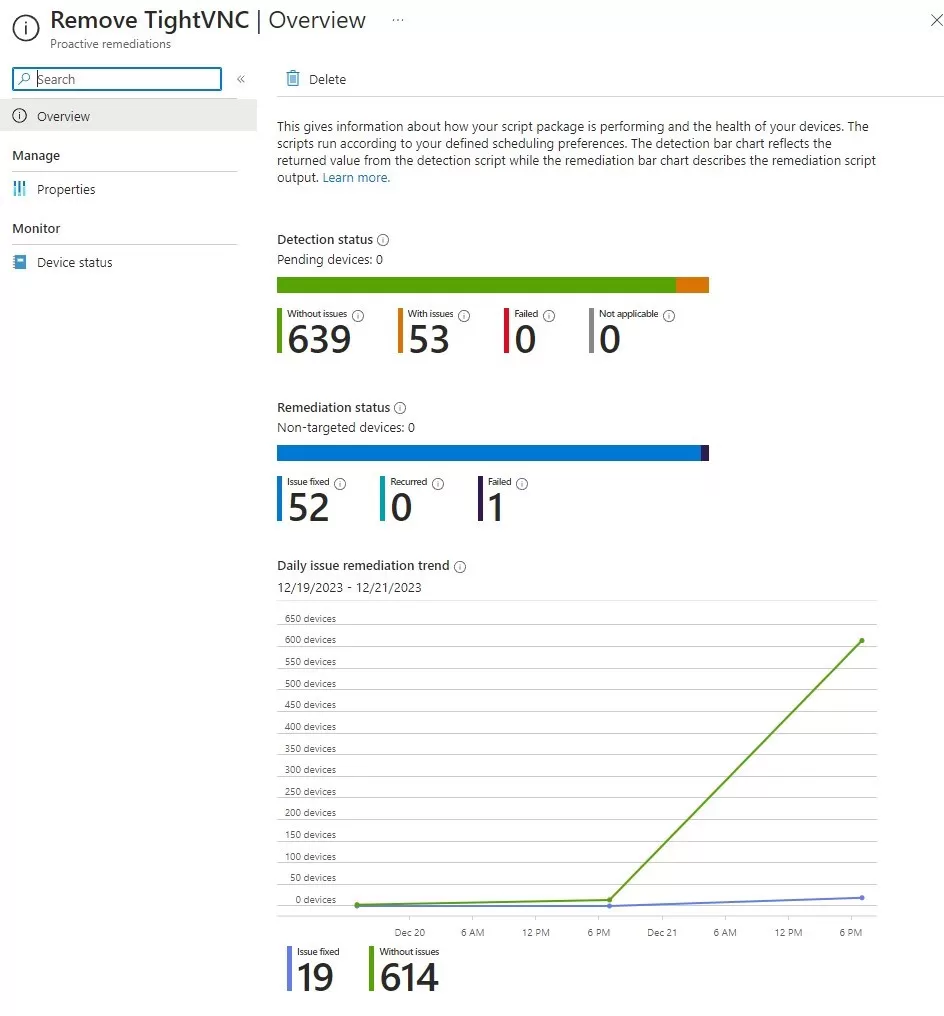Click the Delete trash can icon
The image size is (944, 1016).
click(x=293, y=78)
